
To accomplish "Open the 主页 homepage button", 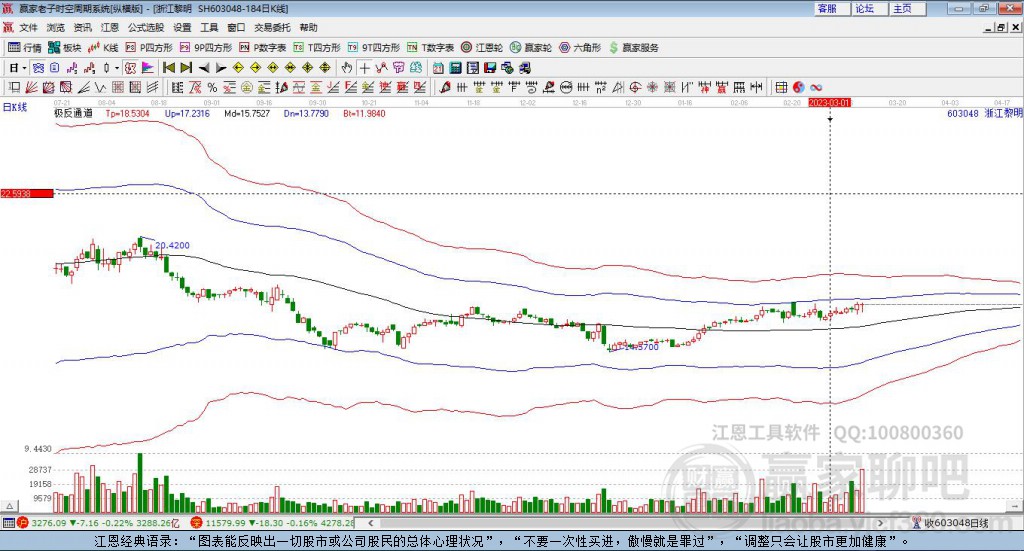I will (901, 8).
